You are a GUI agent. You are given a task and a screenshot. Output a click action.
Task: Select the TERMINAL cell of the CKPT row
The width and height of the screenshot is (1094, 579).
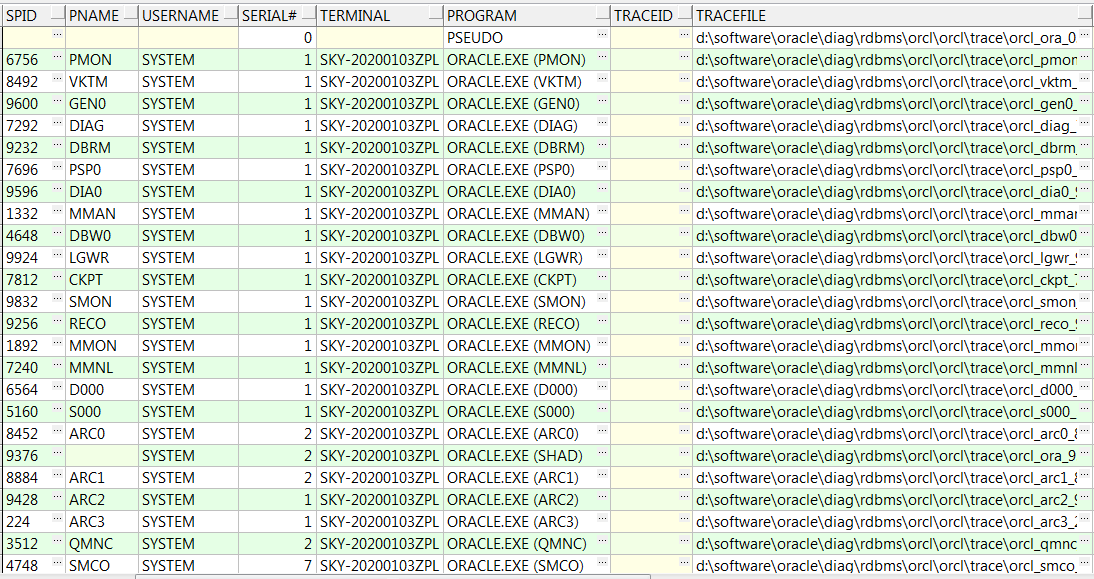tap(380, 279)
